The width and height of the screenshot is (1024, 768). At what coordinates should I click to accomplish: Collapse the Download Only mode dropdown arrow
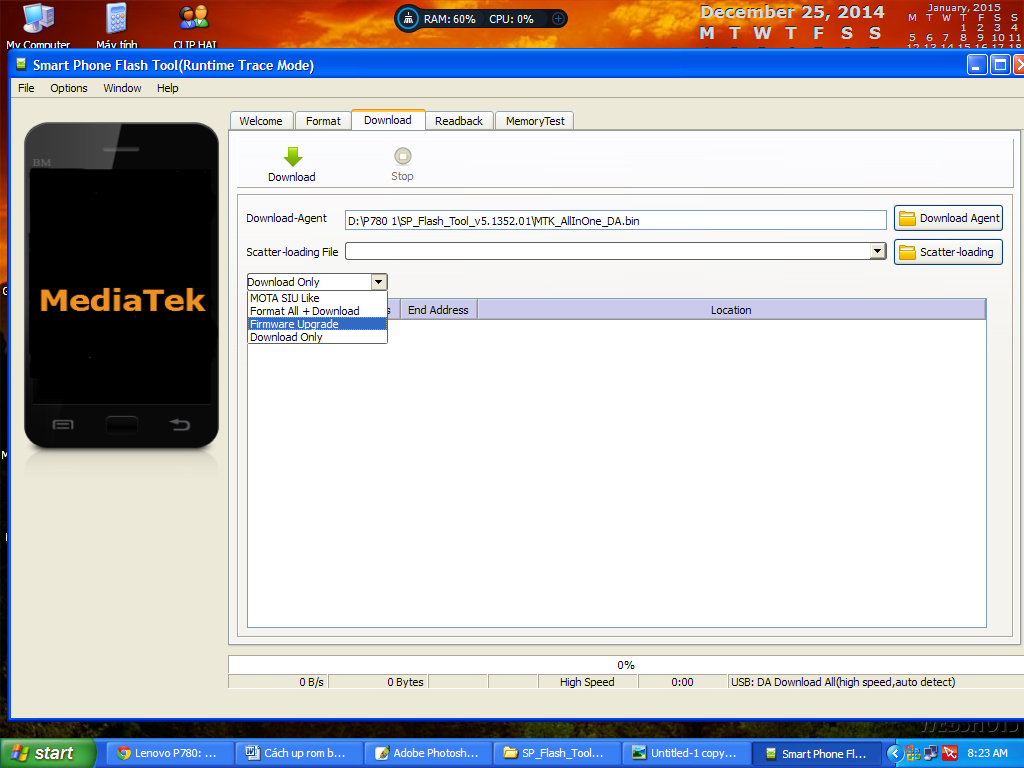(x=379, y=282)
